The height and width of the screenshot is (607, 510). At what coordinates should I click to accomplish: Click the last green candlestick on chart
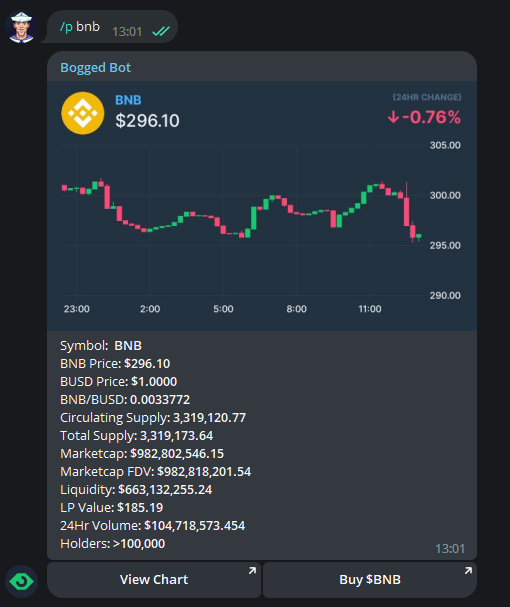419,237
